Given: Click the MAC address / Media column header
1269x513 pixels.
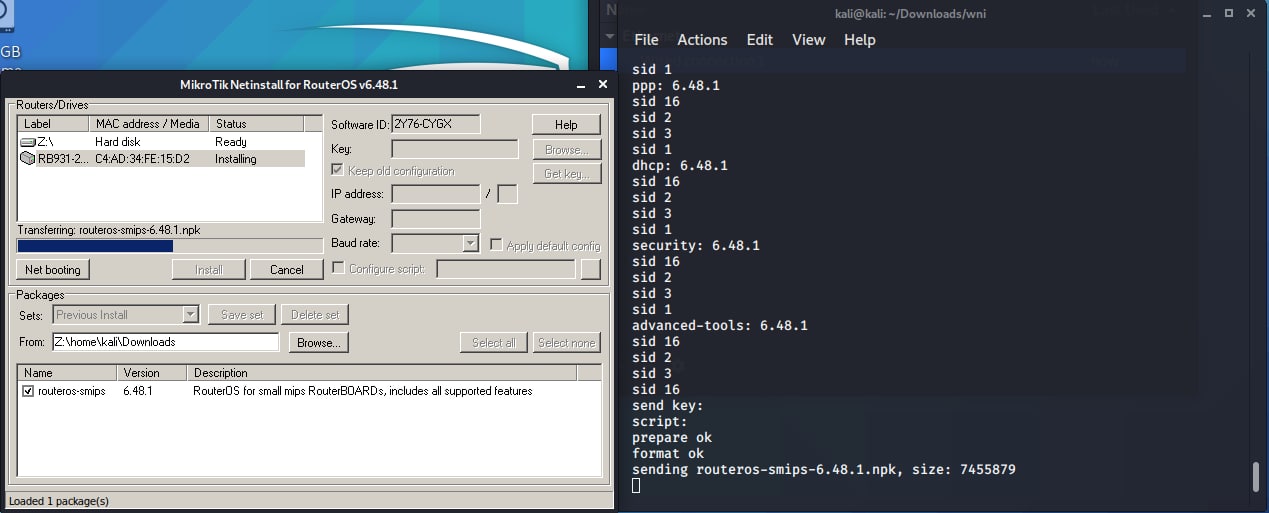Looking at the screenshot, I should point(148,124).
